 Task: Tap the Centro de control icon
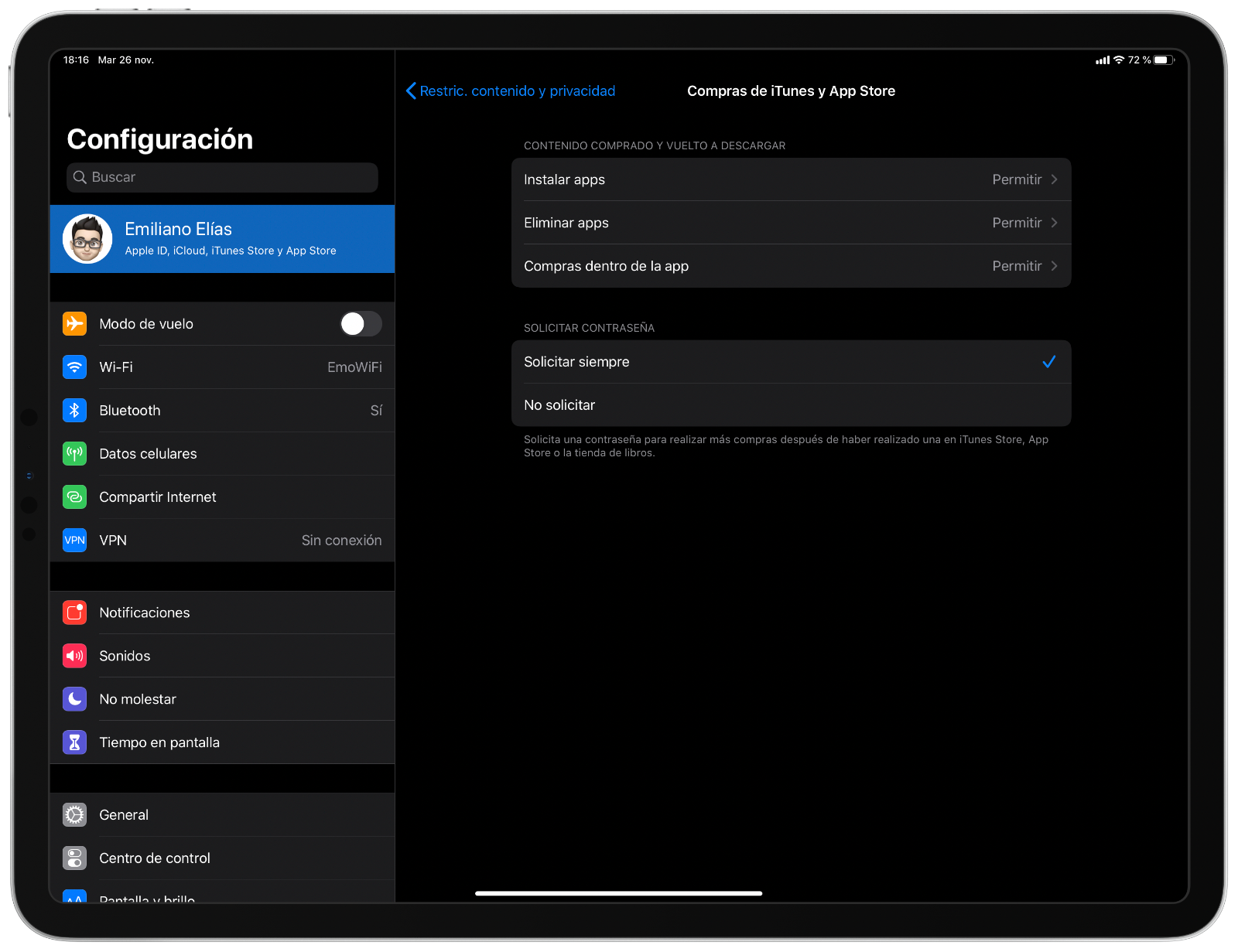click(74, 858)
